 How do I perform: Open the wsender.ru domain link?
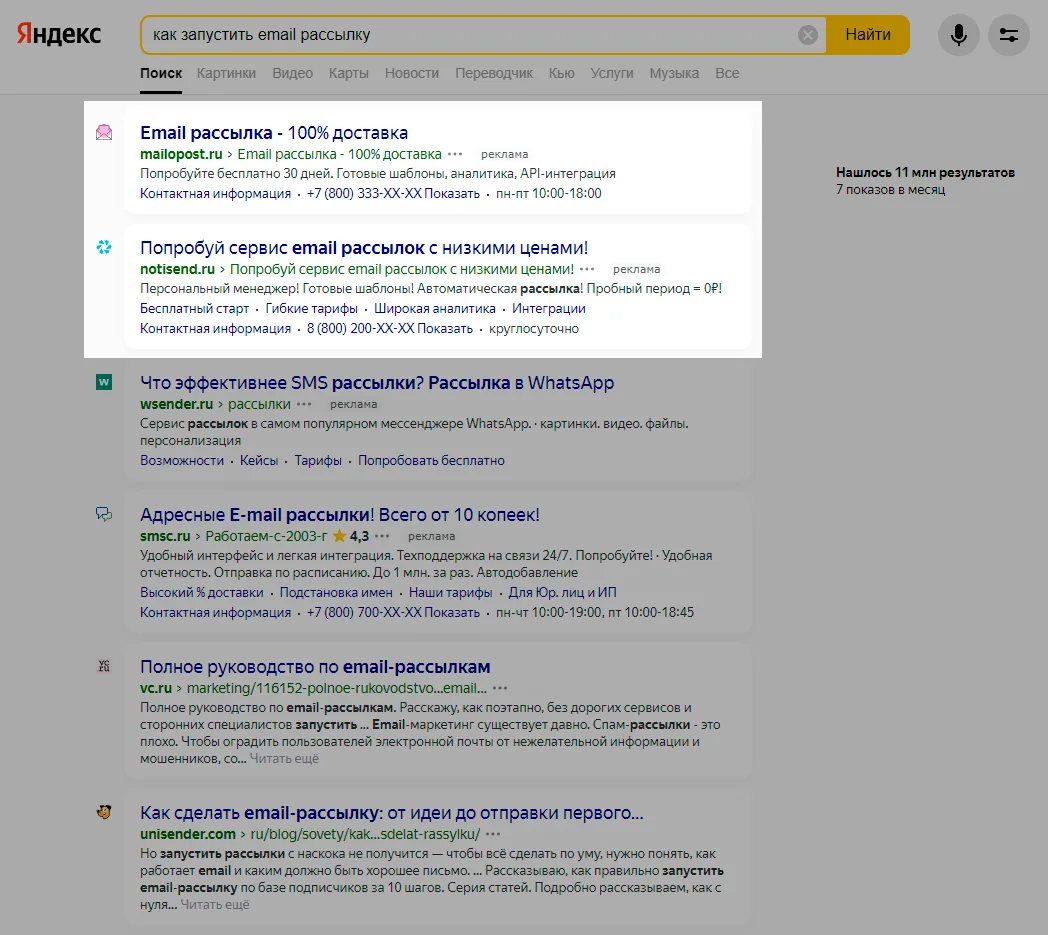pos(176,404)
